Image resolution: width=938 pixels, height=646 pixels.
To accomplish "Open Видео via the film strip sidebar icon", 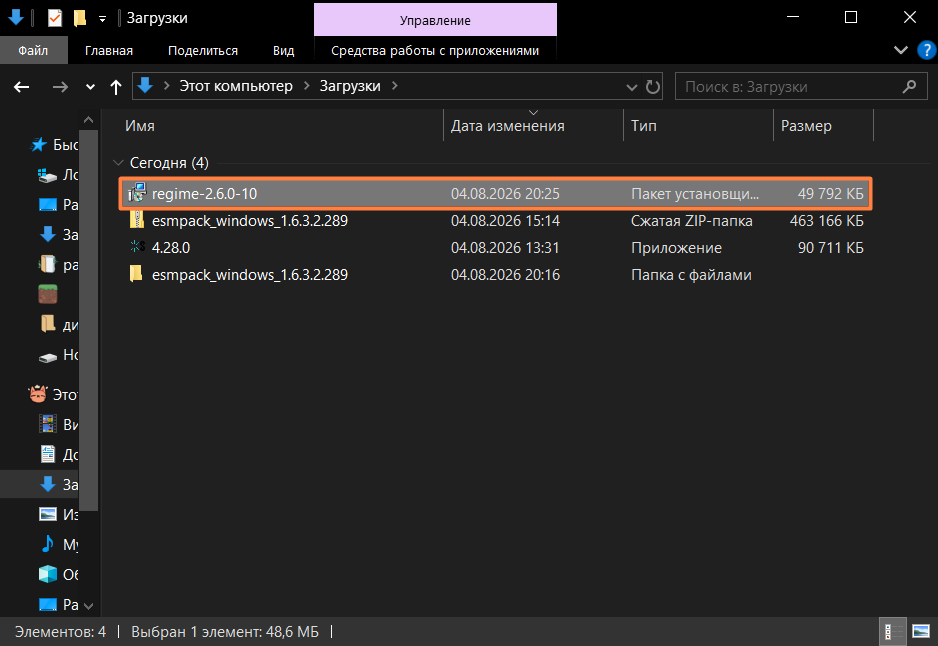I will click(48, 424).
